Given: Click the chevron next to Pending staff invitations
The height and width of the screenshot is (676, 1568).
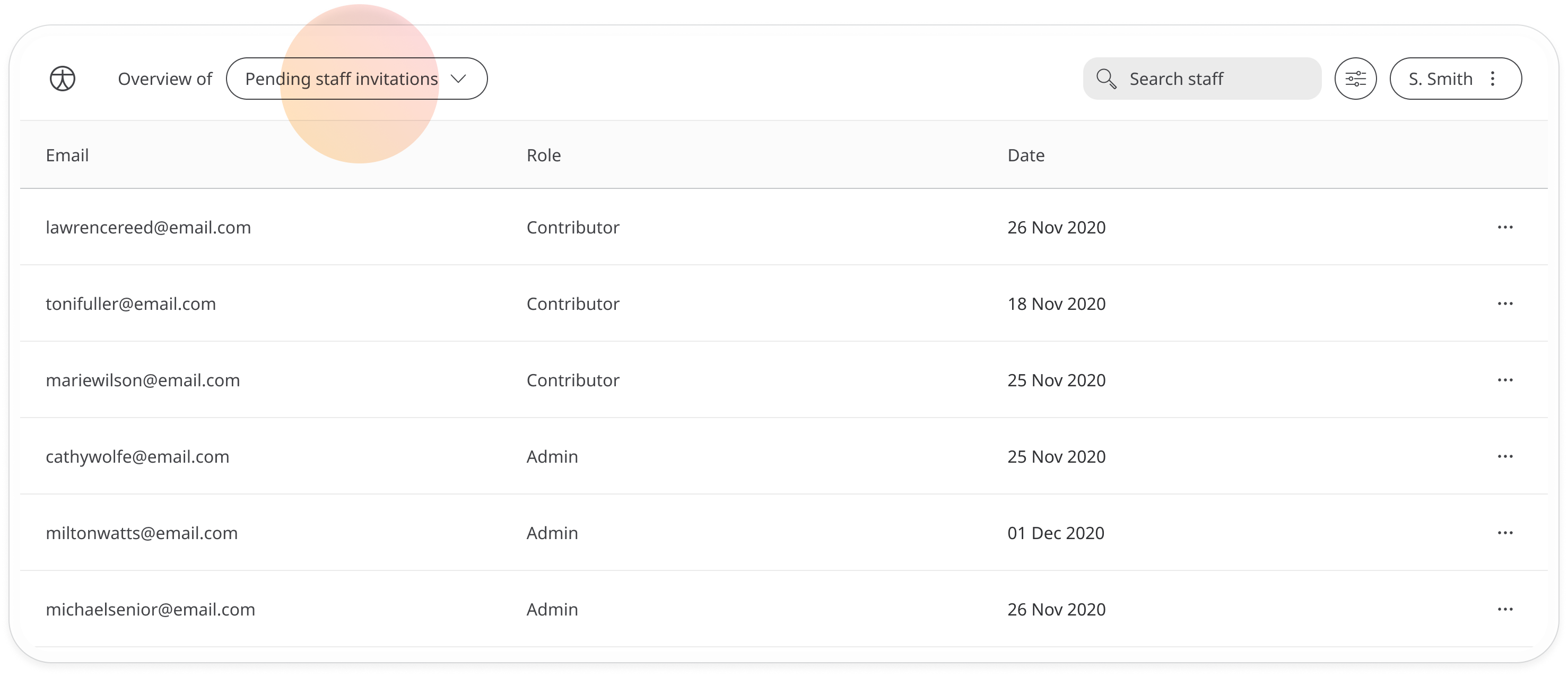Looking at the screenshot, I should pyautogui.click(x=460, y=79).
